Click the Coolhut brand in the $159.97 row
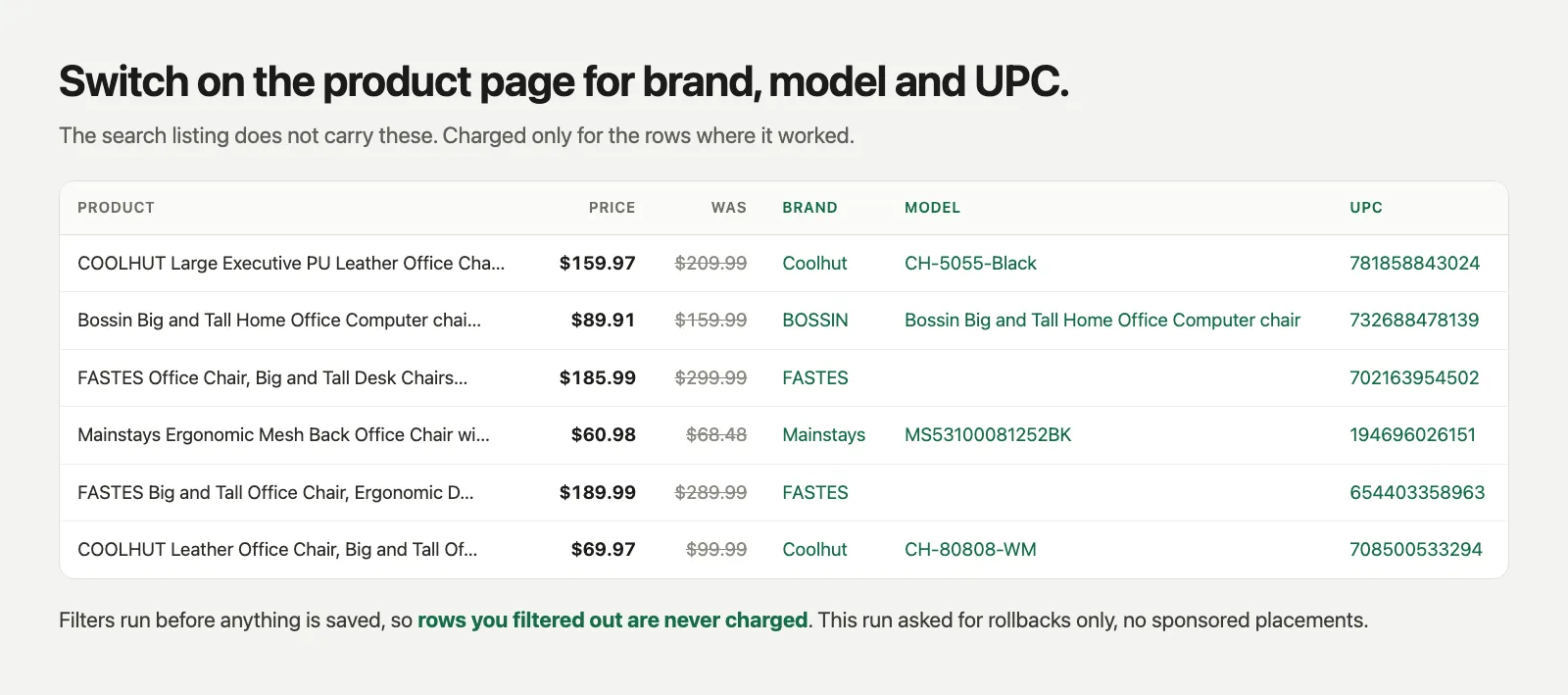Screen dimensions: 1568x695 point(814,263)
